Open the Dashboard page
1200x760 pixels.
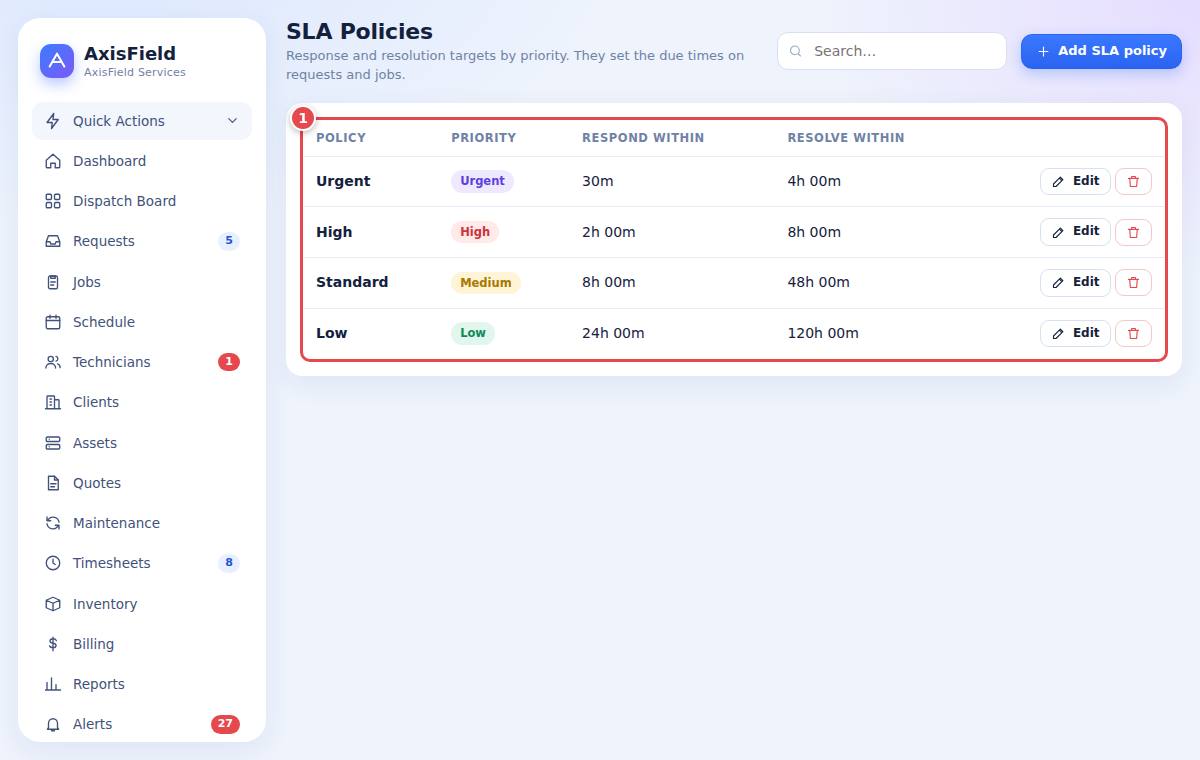pyautogui.click(x=142, y=161)
